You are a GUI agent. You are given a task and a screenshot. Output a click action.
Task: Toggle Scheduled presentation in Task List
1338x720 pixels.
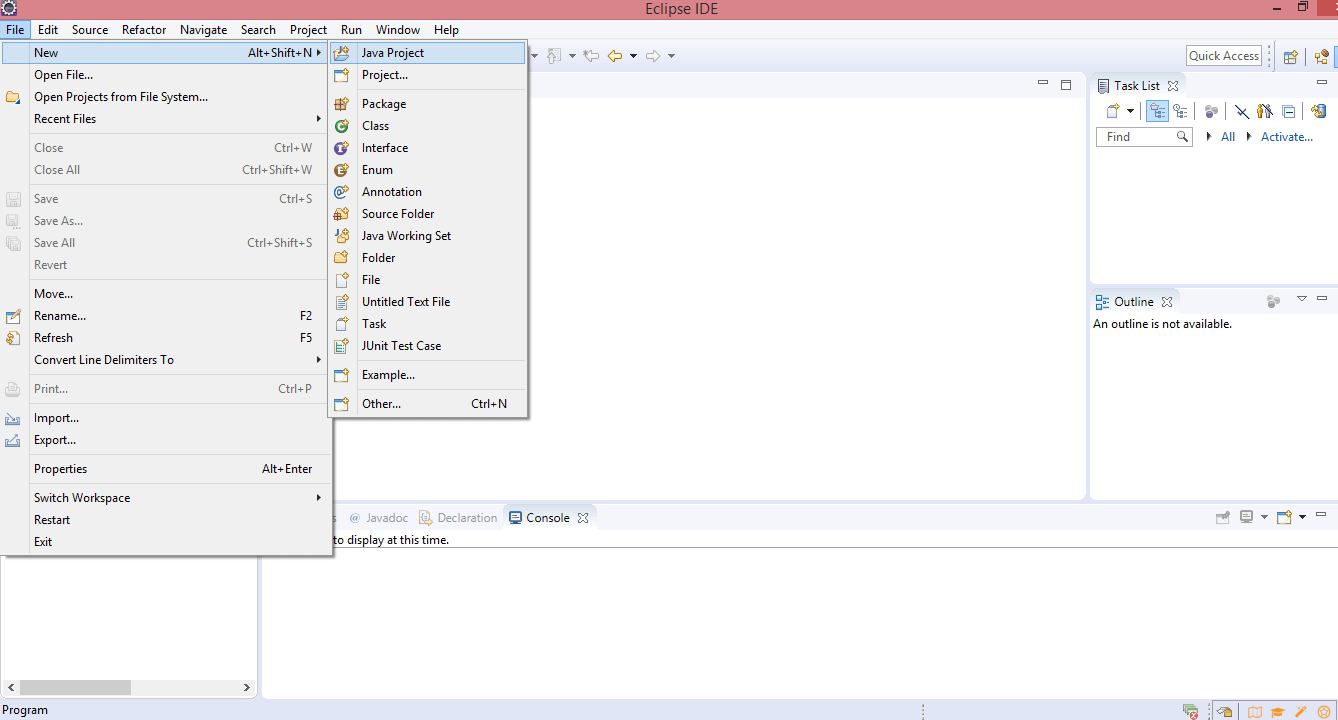tap(1180, 111)
